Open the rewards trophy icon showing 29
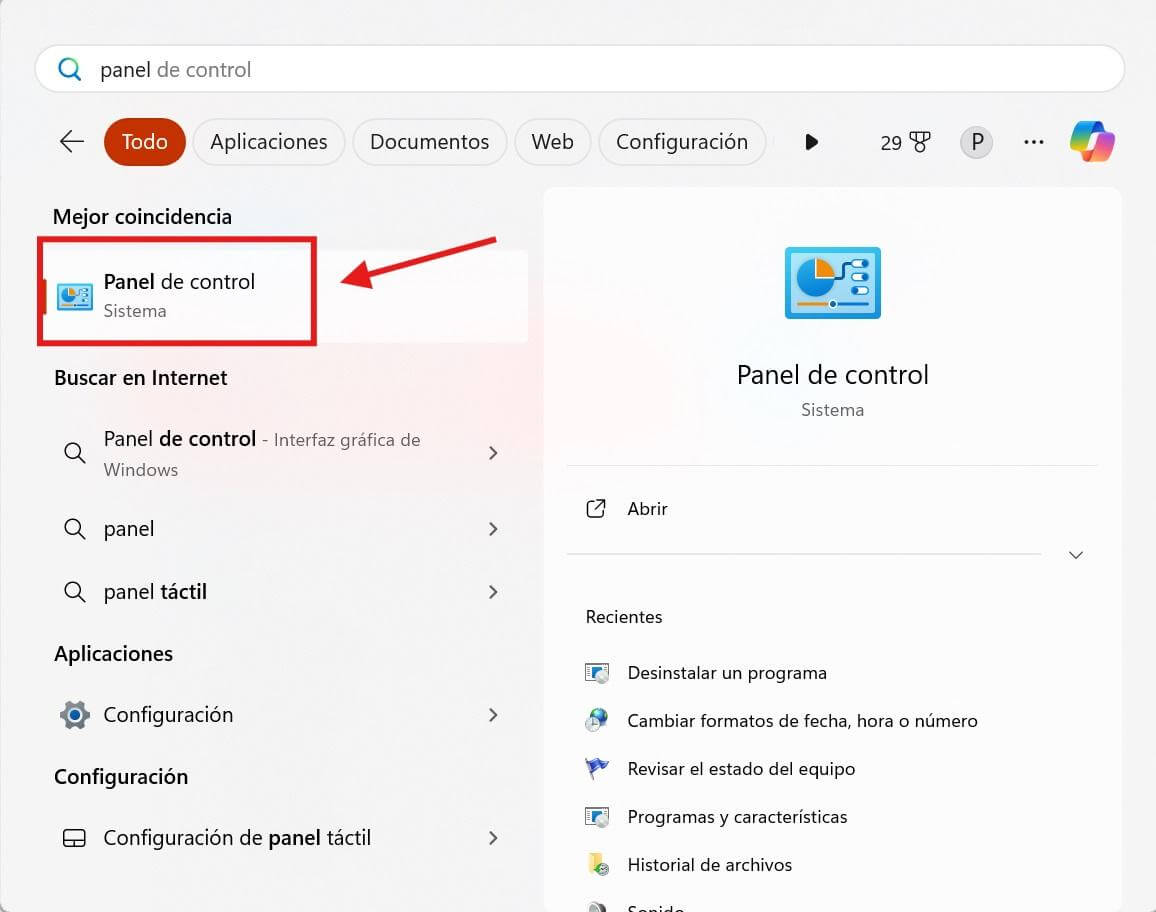 [905, 142]
